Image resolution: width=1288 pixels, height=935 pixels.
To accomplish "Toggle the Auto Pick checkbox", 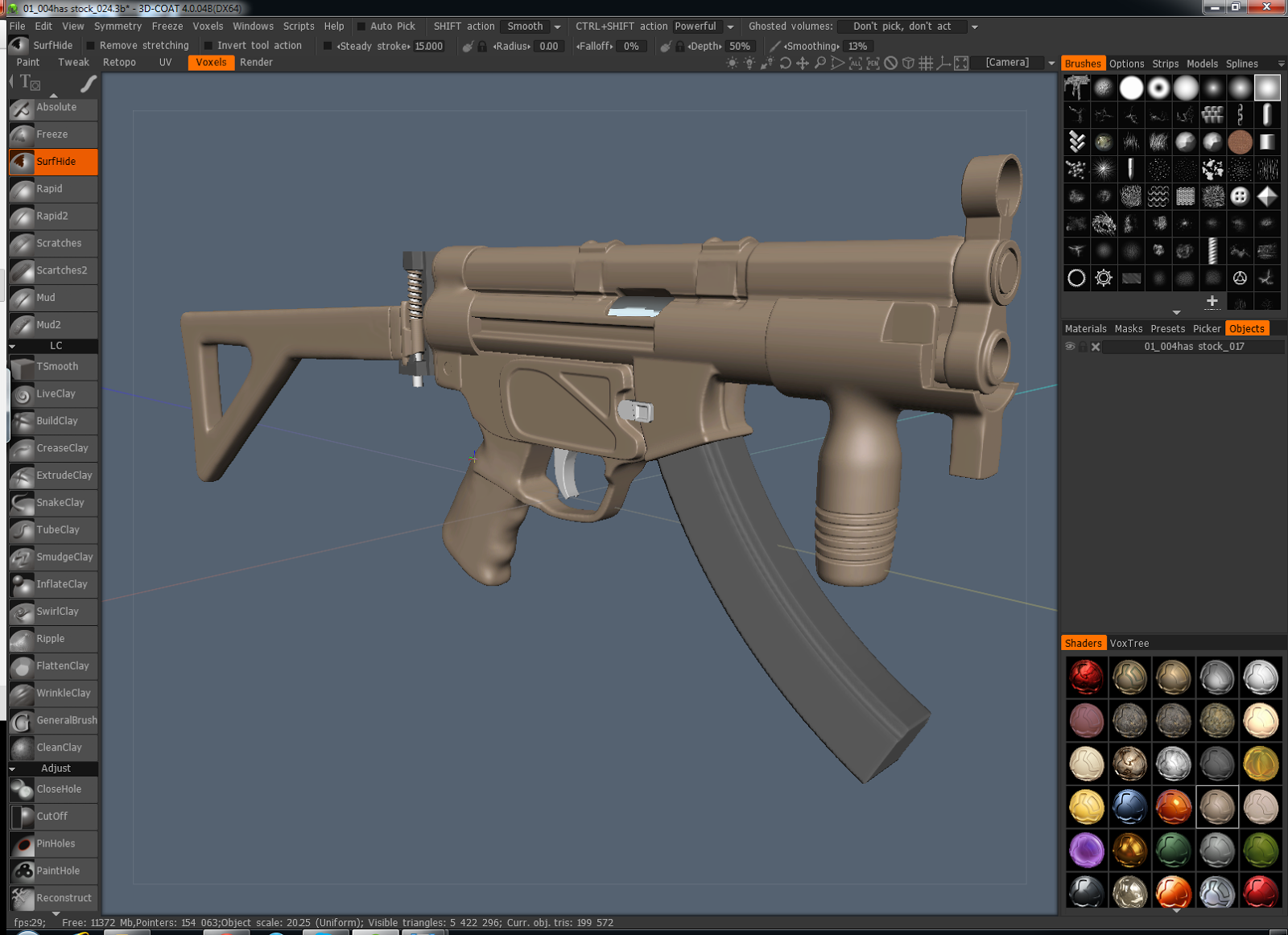I will click(x=361, y=27).
